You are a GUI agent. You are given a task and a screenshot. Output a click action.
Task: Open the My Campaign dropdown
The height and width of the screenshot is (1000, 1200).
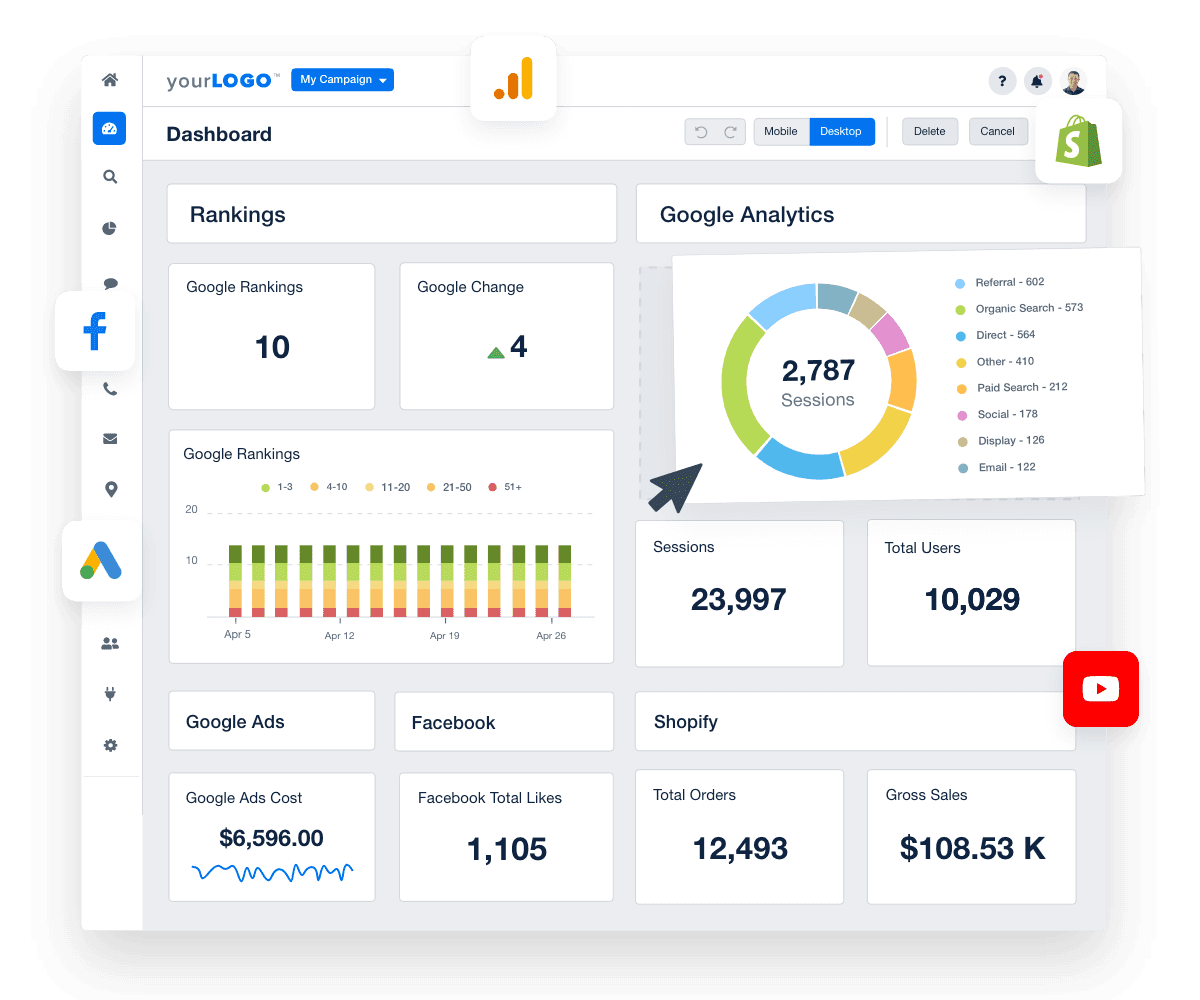pos(342,79)
